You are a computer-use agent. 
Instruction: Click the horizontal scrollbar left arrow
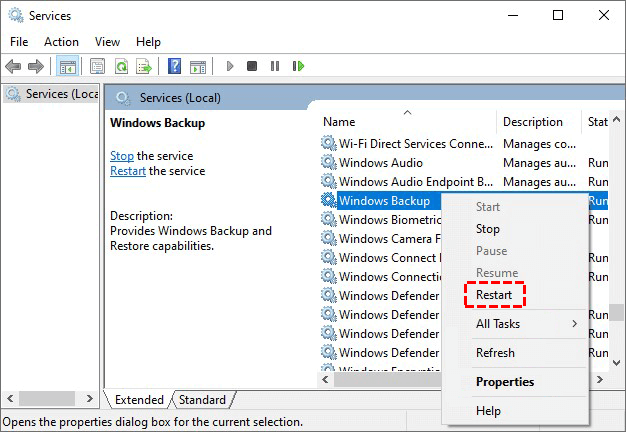[x=325, y=380]
